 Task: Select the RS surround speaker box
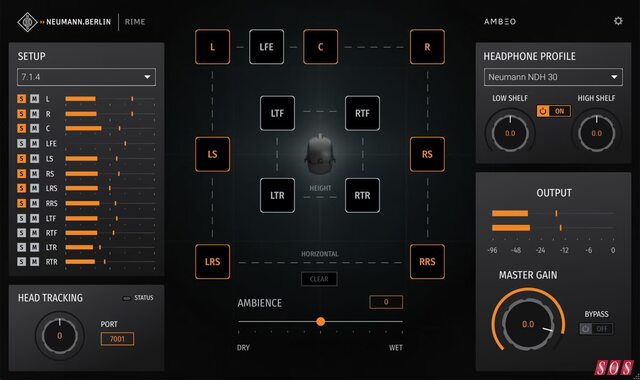pyautogui.click(x=427, y=154)
